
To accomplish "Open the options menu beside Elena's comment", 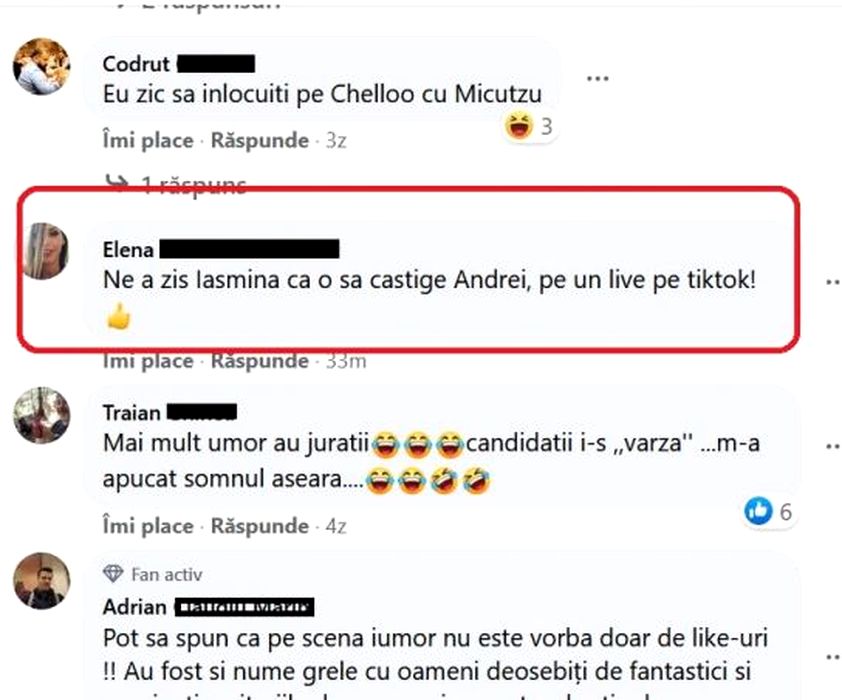I will pos(832,282).
